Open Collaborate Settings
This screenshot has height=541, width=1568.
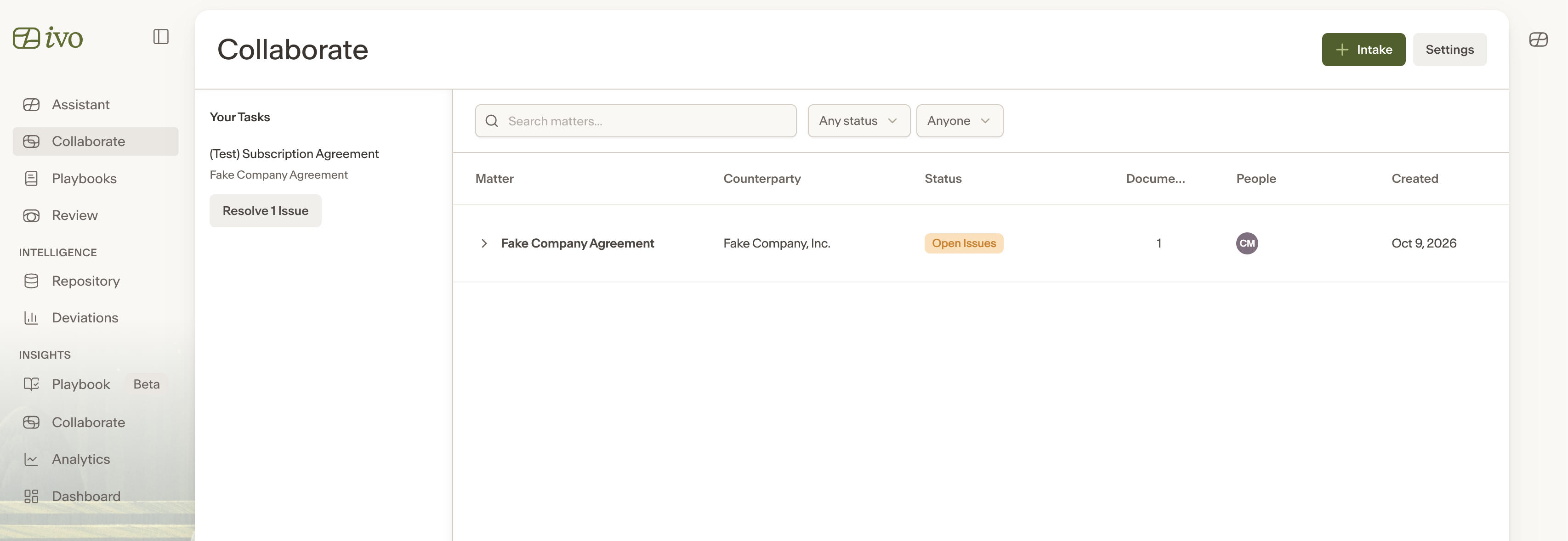click(x=1449, y=50)
